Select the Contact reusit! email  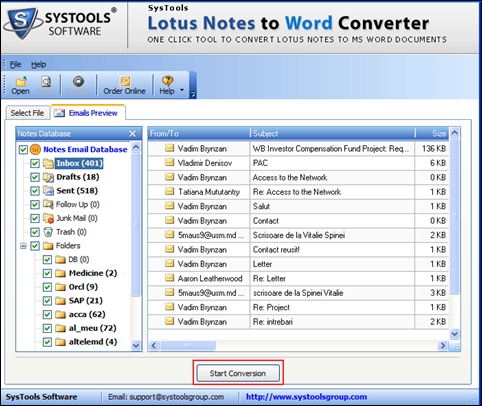click(x=276, y=250)
